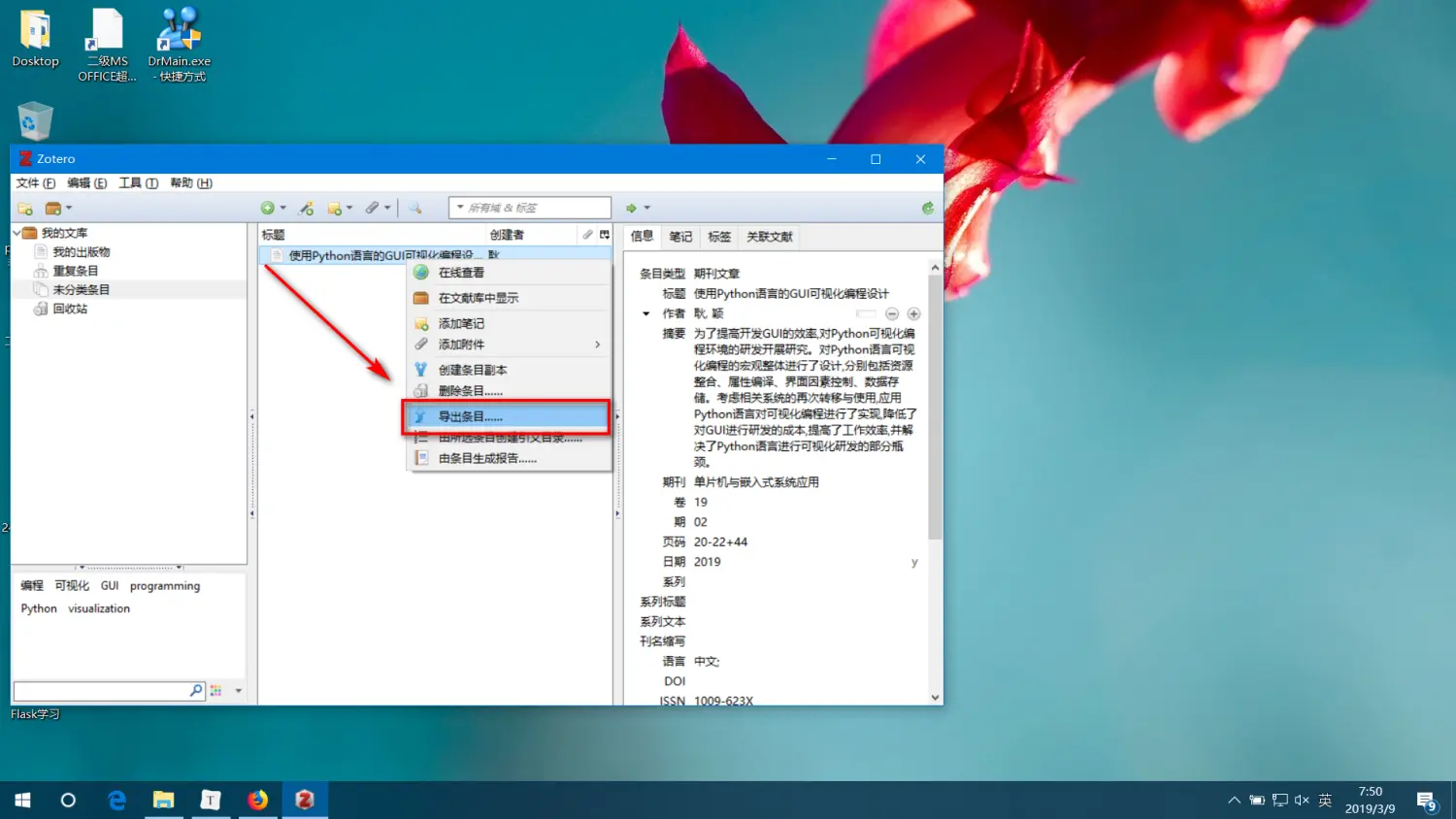Click the Advanced Search magnifier icon
The height and width of the screenshot is (819, 1456).
(414, 208)
